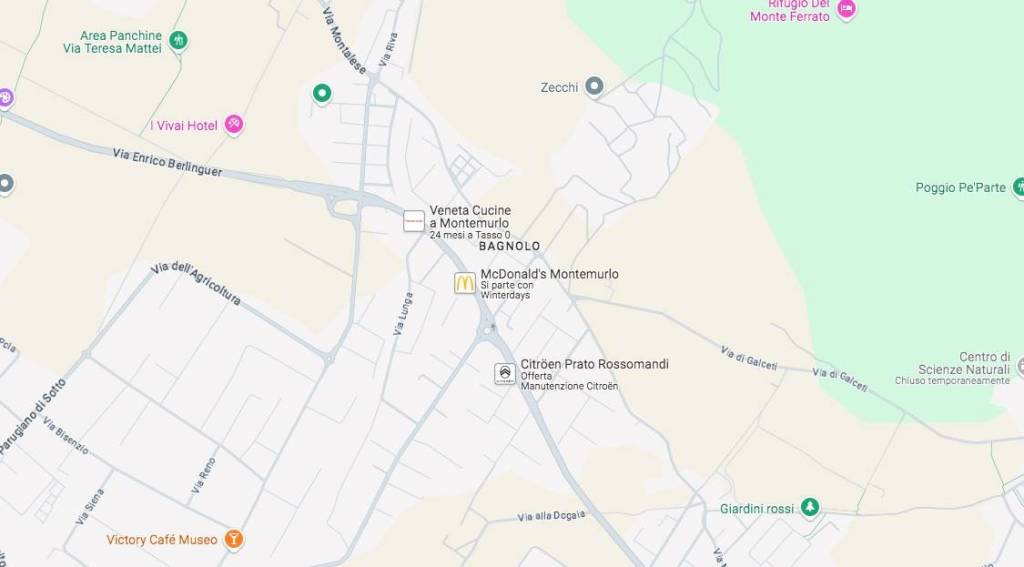1024x567 pixels.
Task: Click the BAGNOLO district label
Action: pos(509,246)
